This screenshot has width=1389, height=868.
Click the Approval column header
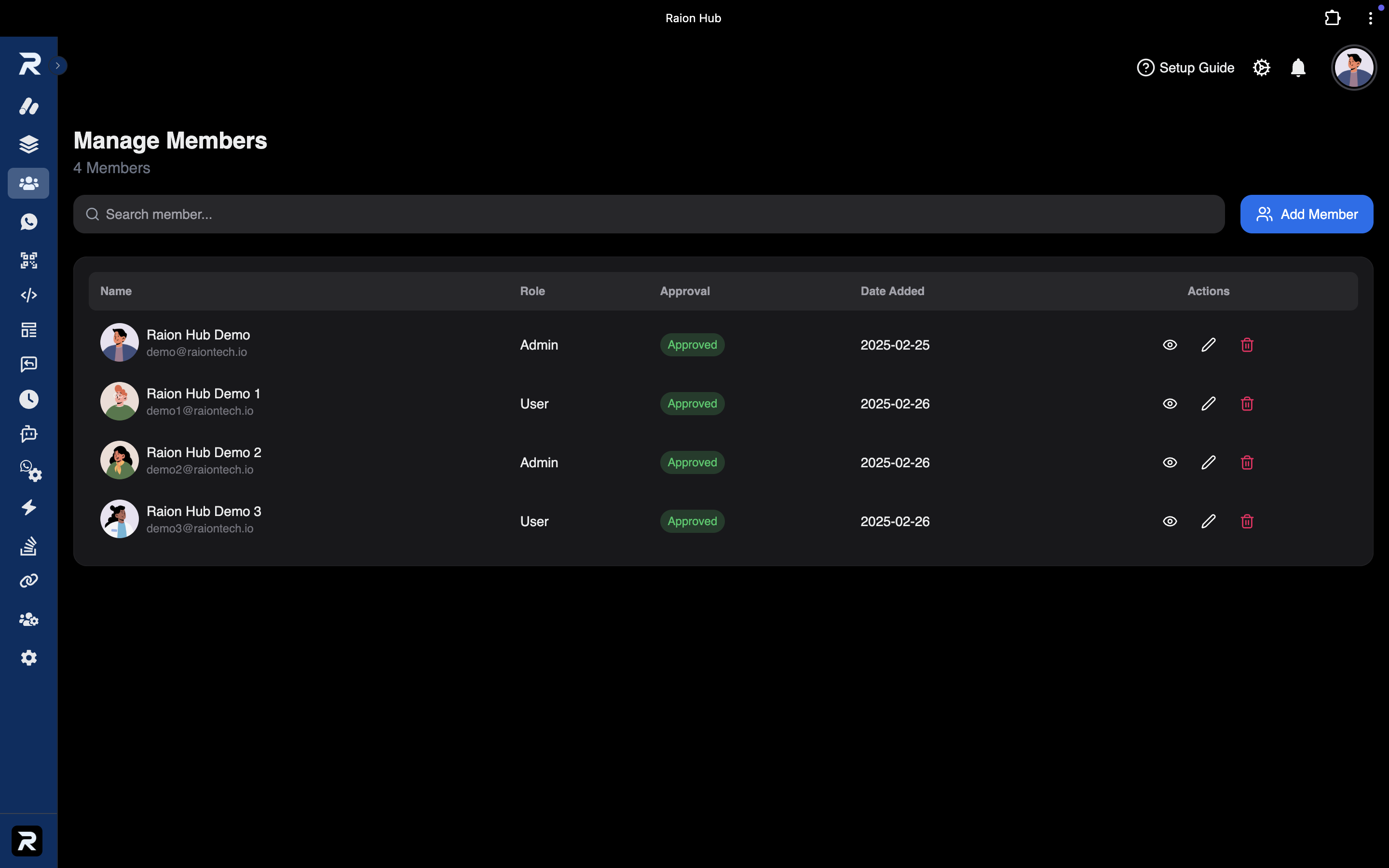685,291
